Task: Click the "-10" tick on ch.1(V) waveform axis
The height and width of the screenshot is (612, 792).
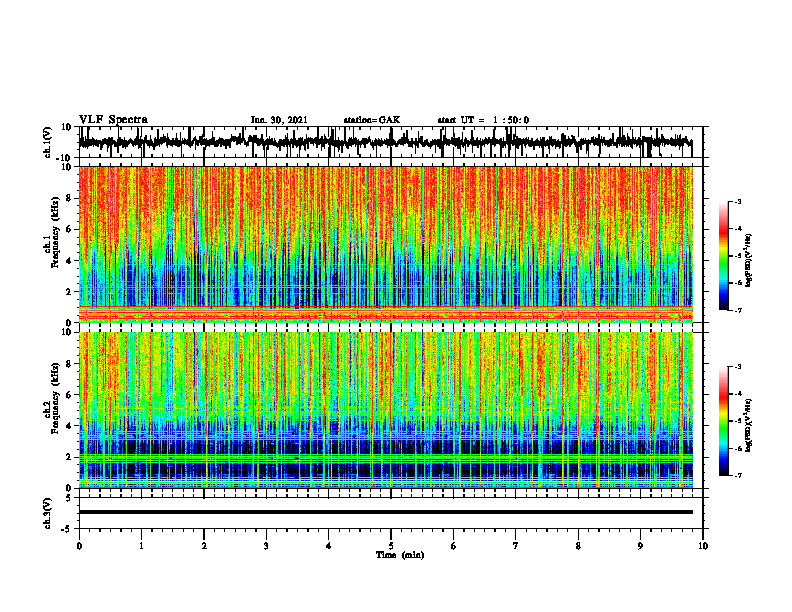Action: (65, 158)
